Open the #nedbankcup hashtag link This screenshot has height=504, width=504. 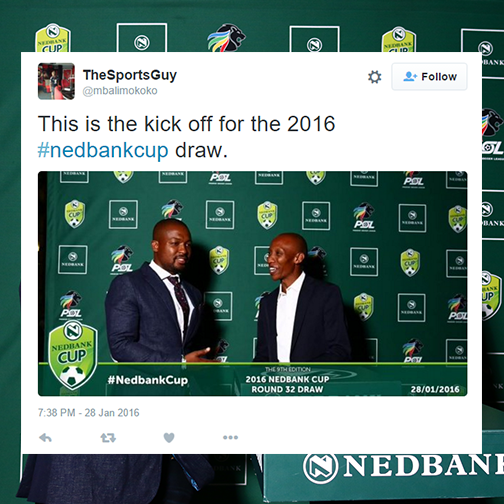point(103,150)
